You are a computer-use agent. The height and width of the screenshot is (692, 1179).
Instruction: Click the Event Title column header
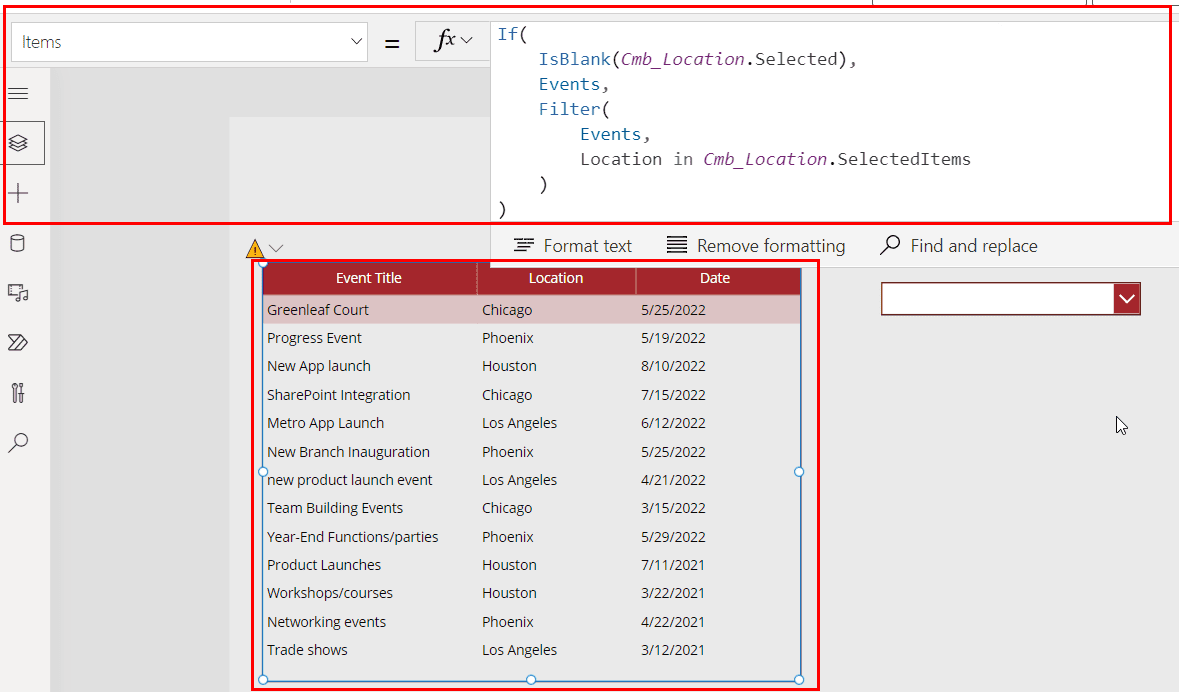pyautogui.click(x=370, y=278)
